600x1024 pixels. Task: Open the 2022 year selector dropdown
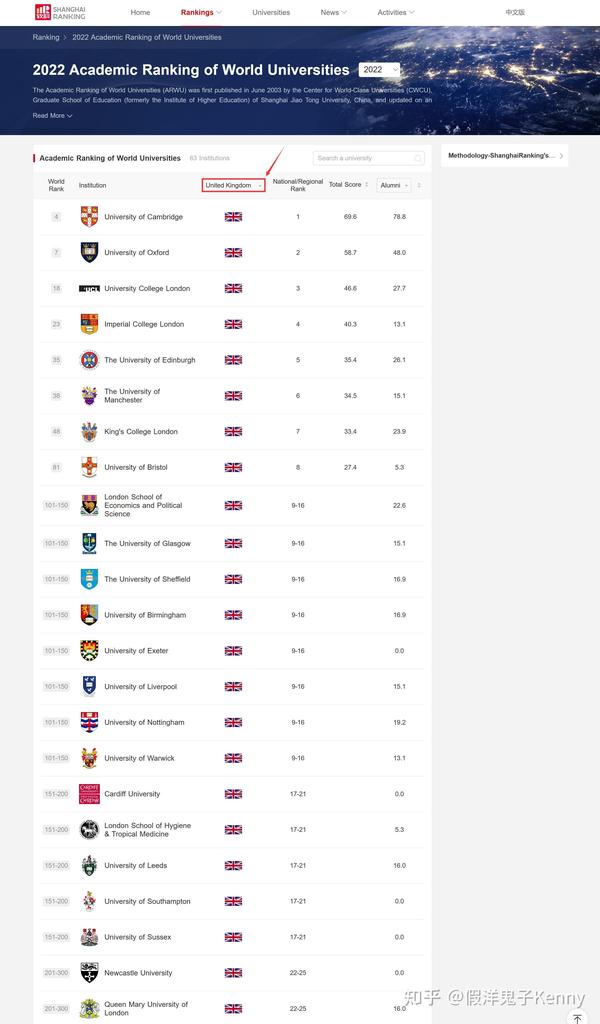click(378, 70)
